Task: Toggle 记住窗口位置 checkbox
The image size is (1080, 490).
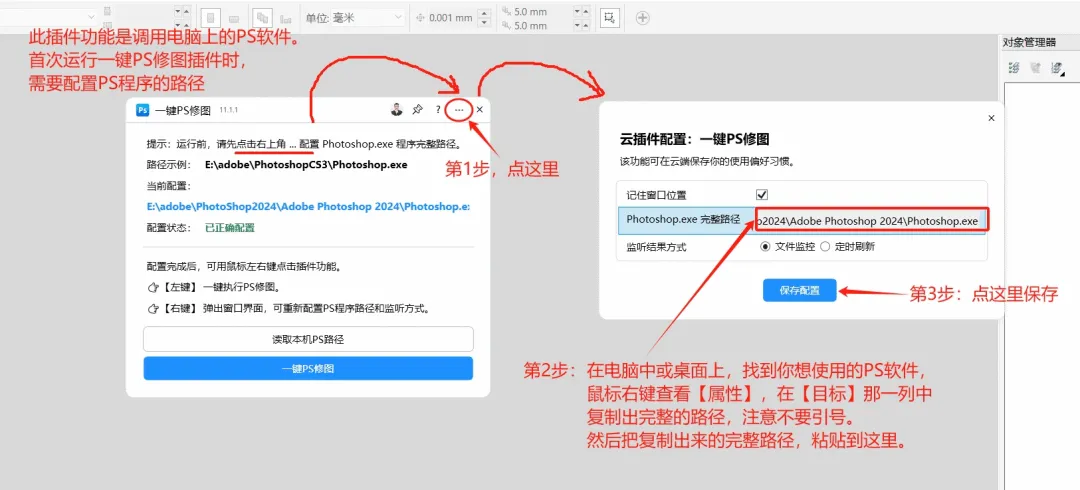Action: tap(762, 195)
